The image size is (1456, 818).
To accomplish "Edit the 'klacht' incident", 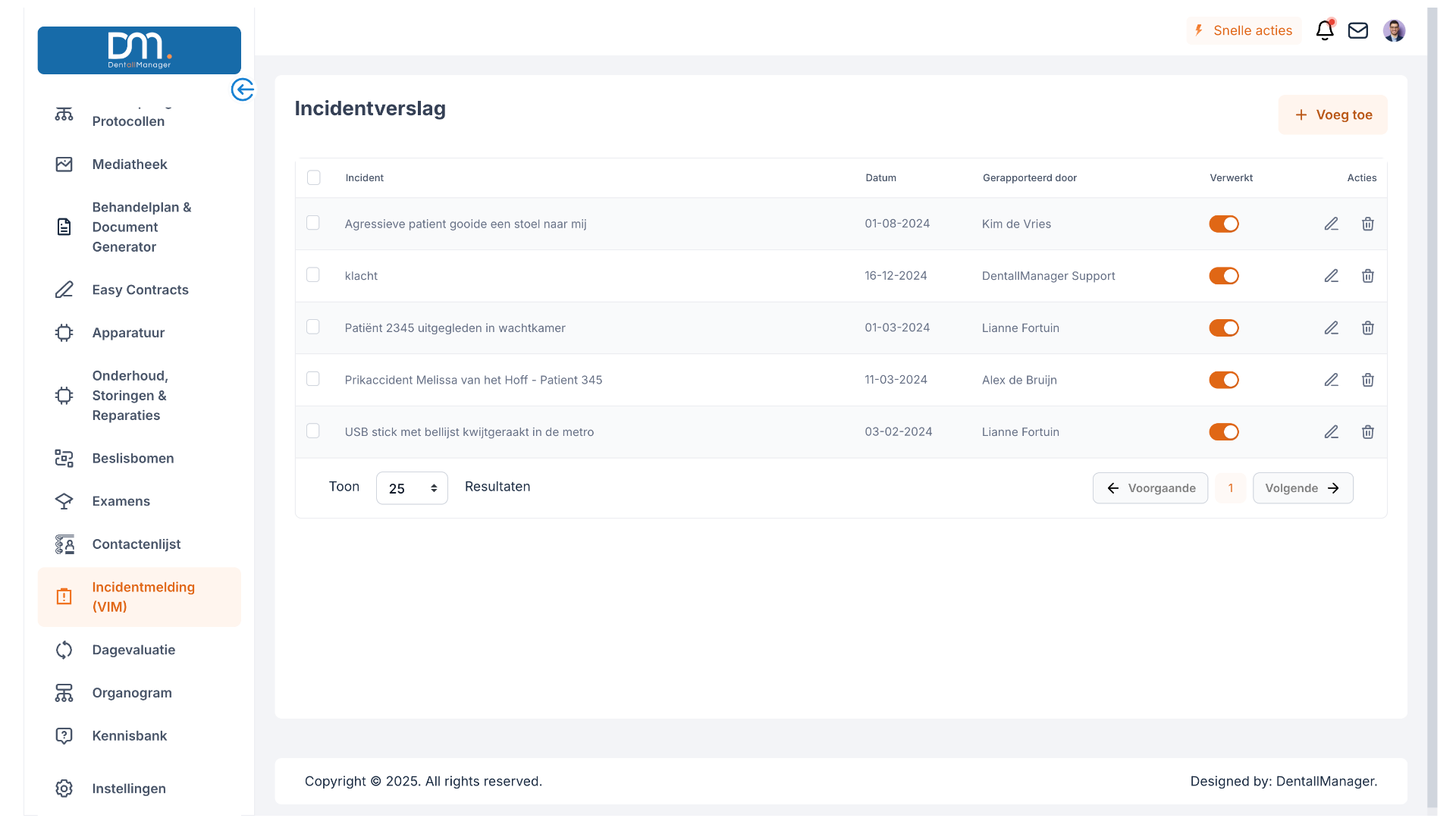I will tap(1331, 276).
